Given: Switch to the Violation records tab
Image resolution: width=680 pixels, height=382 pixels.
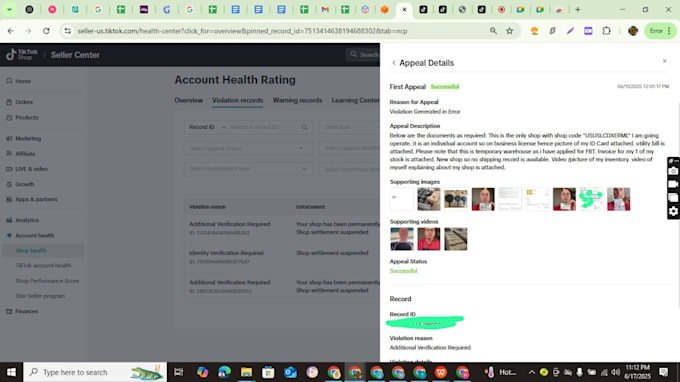Looking at the screenshot, I should point(237,100).
